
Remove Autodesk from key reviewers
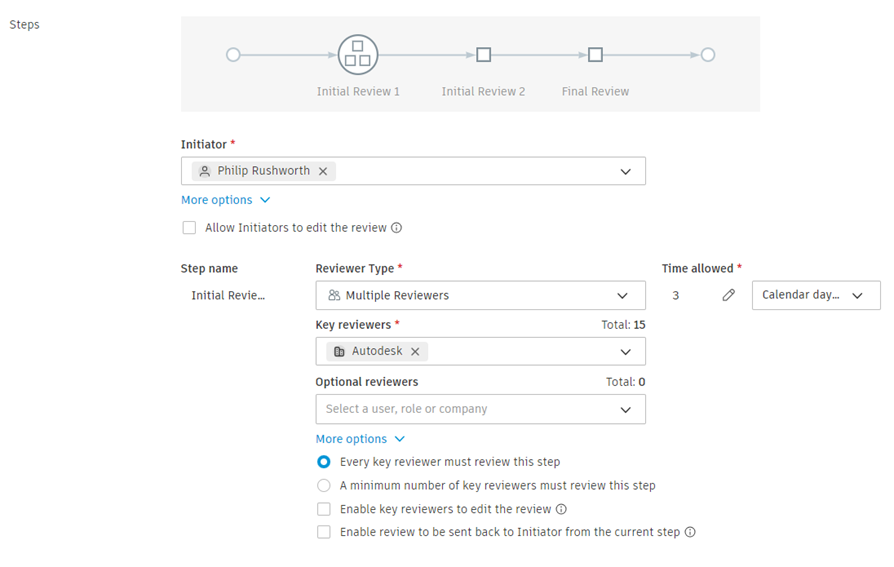[415, 352]
